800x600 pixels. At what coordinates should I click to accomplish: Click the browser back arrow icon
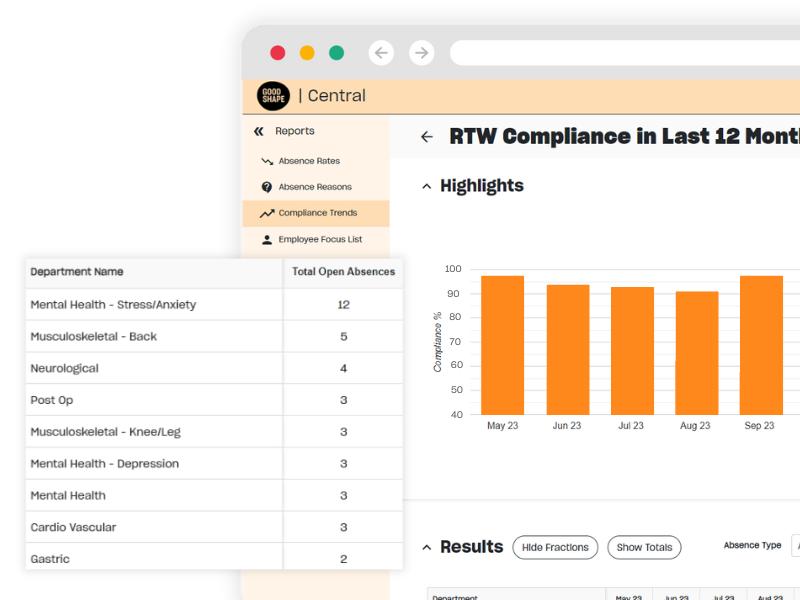[381, 52]
